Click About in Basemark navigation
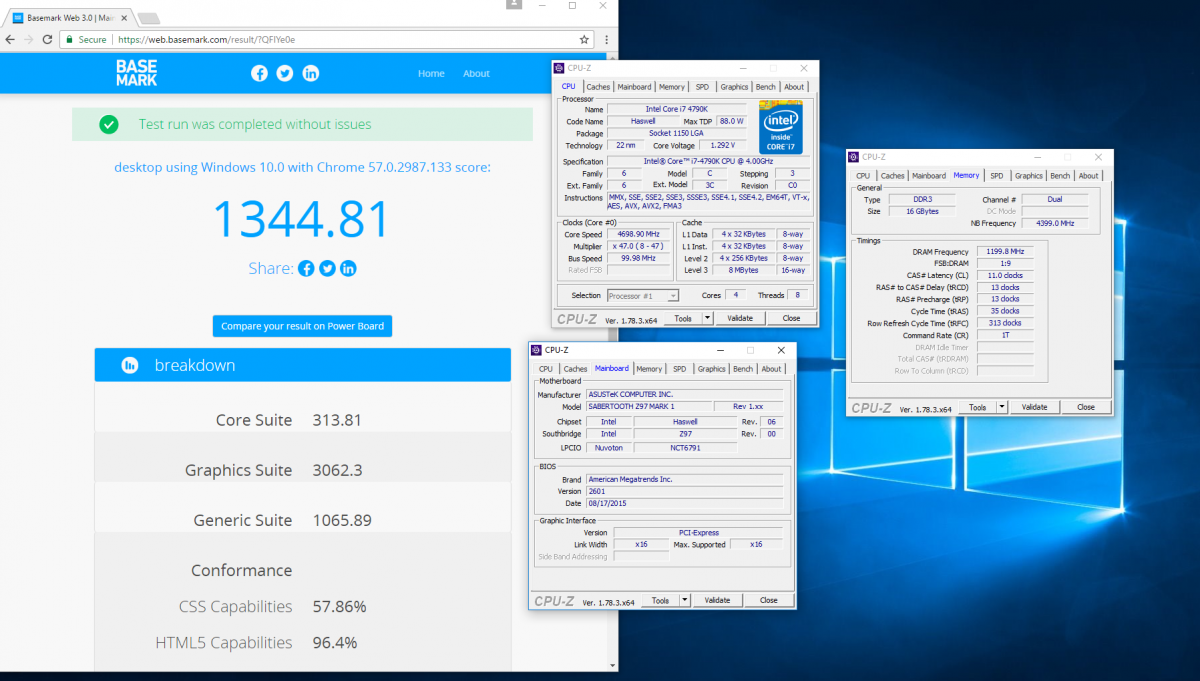The width and height of the screenshot is (1200, 681). point(476,73)
